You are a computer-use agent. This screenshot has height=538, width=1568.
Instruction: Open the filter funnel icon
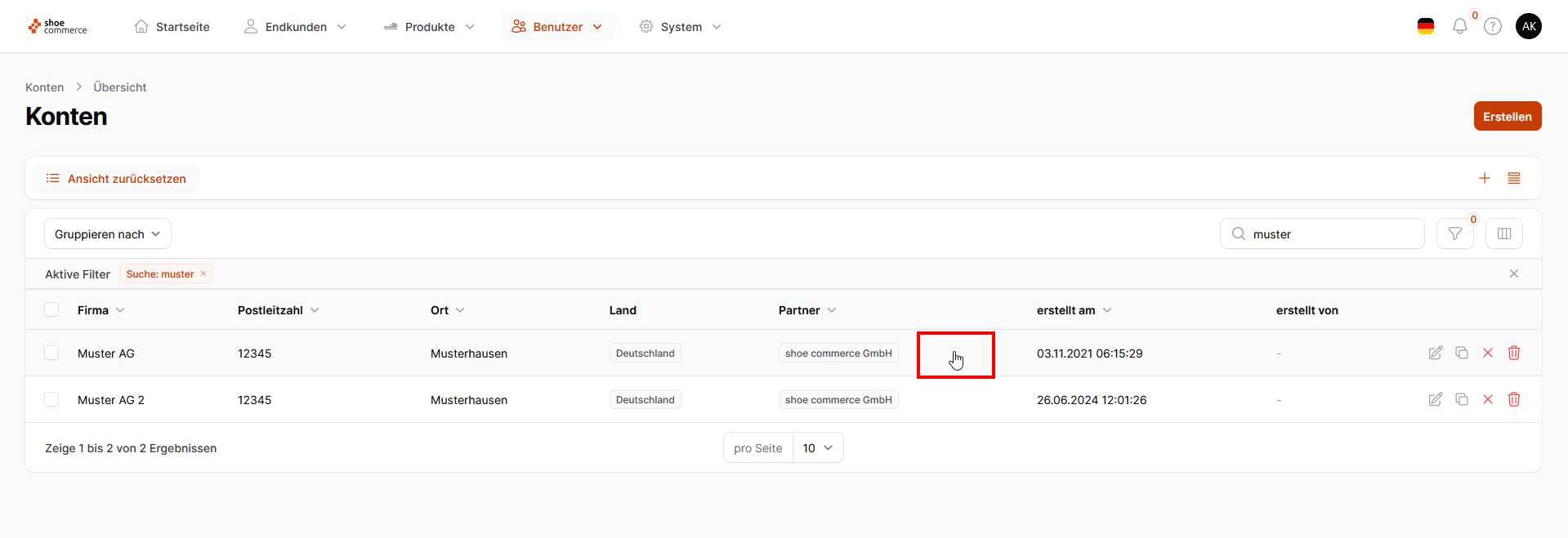pos(1454,233)
